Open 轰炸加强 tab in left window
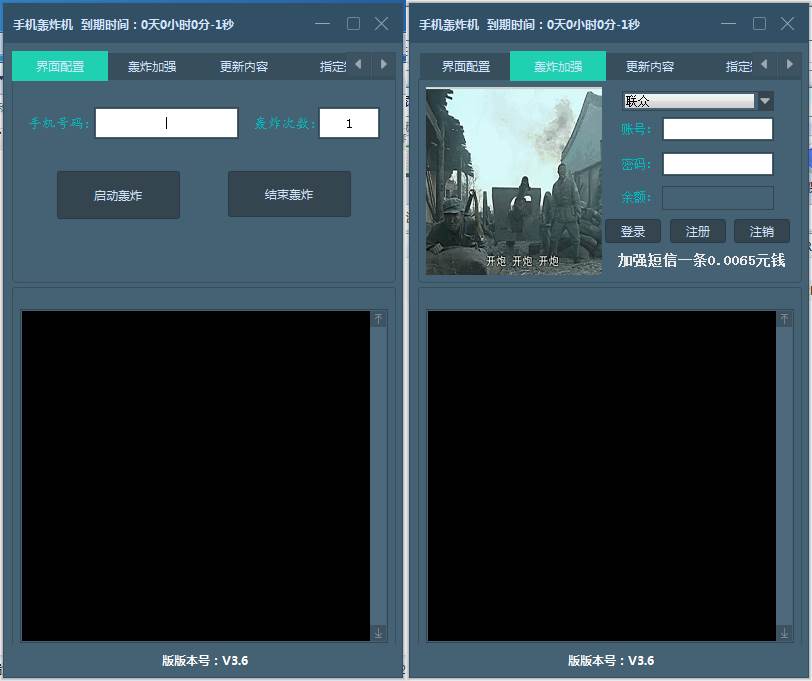This screenshot has height=681, width=812. 152,67
